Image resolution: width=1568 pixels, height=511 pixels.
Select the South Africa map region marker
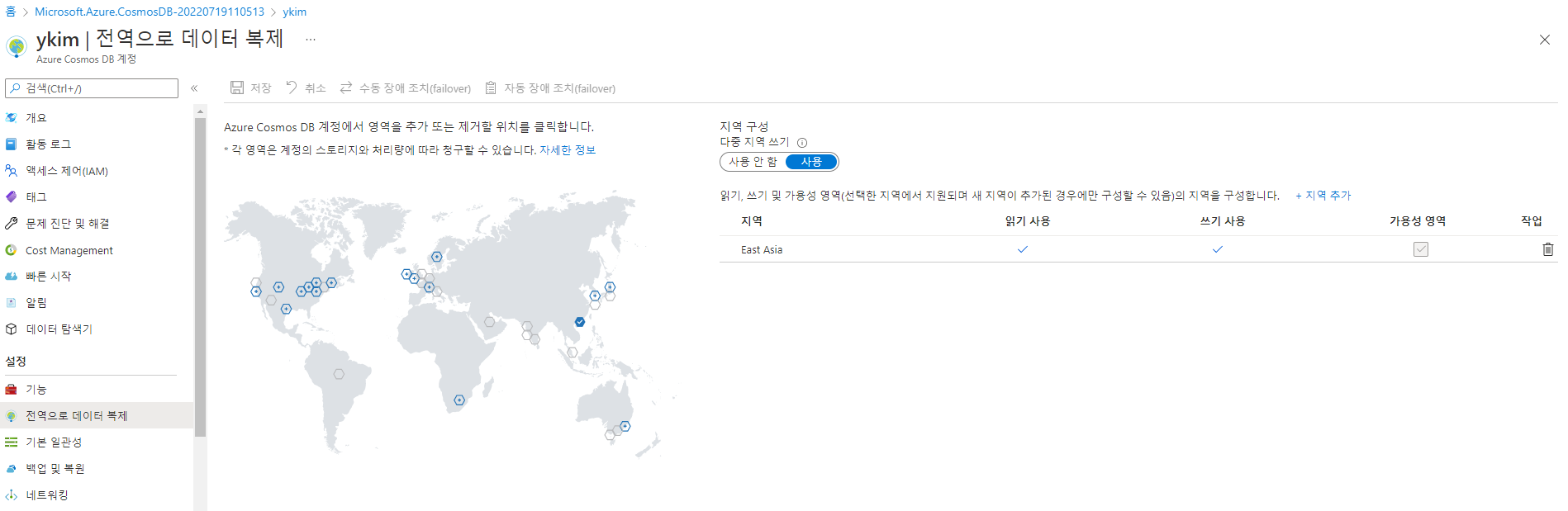tap(459, 400)
